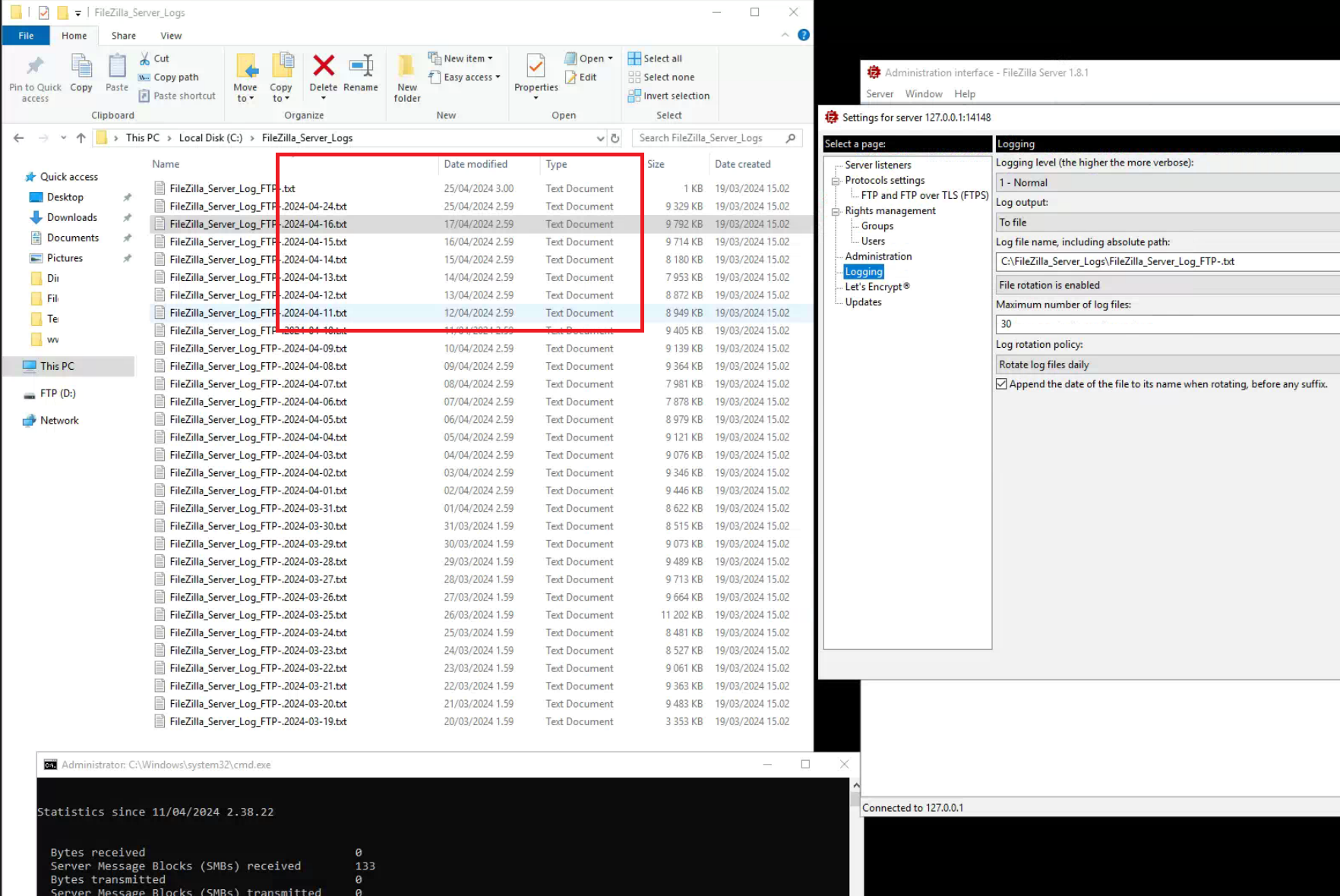Image resolution: width=1340 pixels, height=896 pixels.
Task: Open the Logging level dropdown
Action: 1168,182
